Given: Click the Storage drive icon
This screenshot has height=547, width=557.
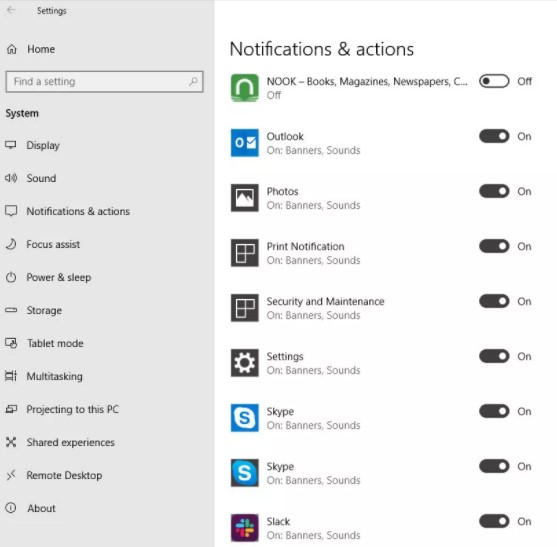Looking at the screenshot, I should (11, 310).
